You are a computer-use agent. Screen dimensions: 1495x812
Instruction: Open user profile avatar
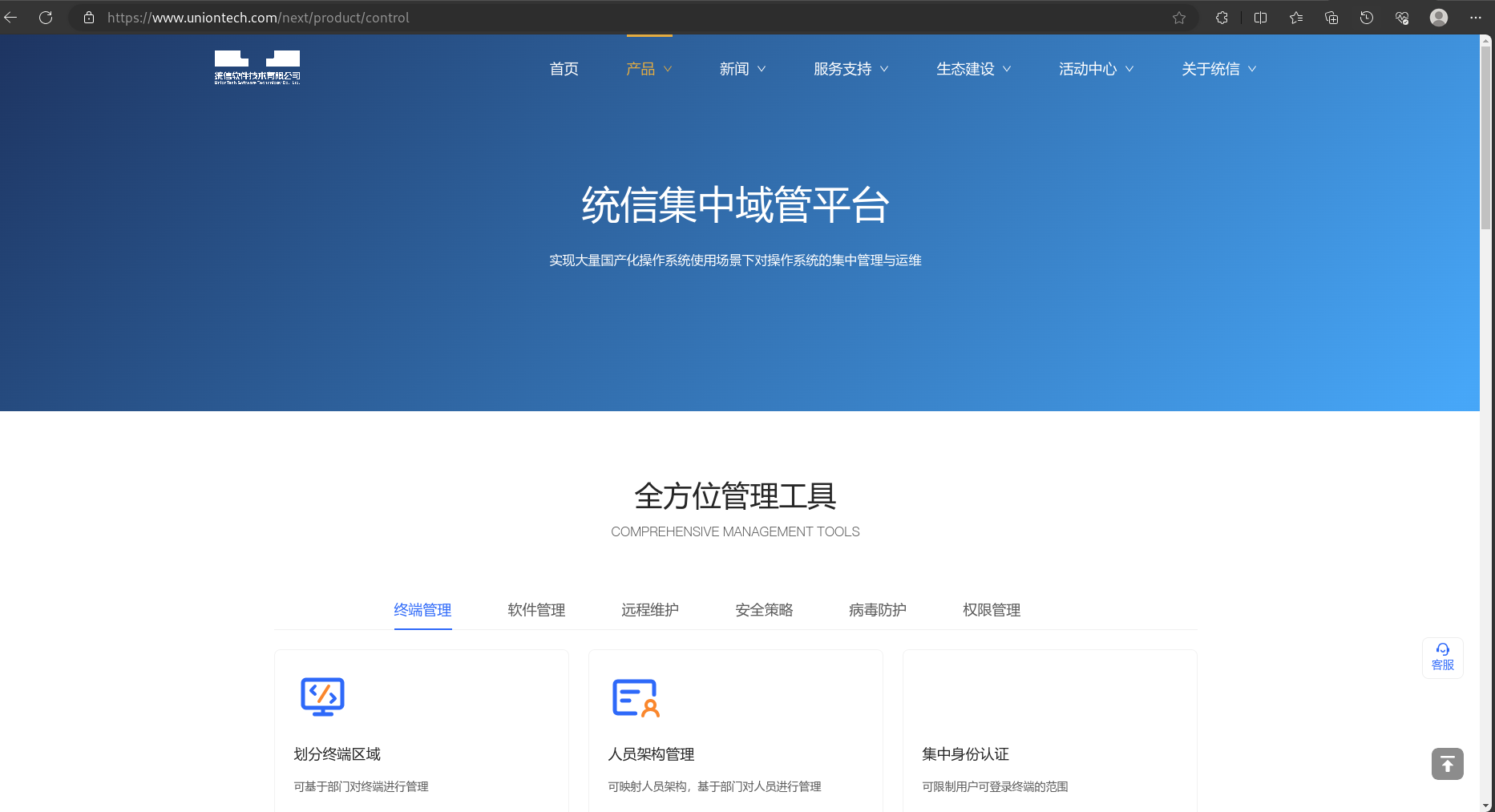point(1439,18)
